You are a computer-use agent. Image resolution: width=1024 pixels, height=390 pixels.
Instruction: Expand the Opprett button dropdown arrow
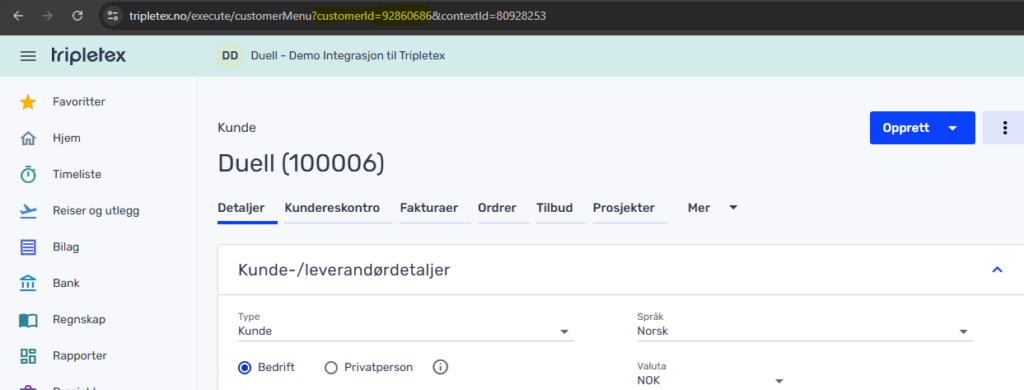(953, 128)
